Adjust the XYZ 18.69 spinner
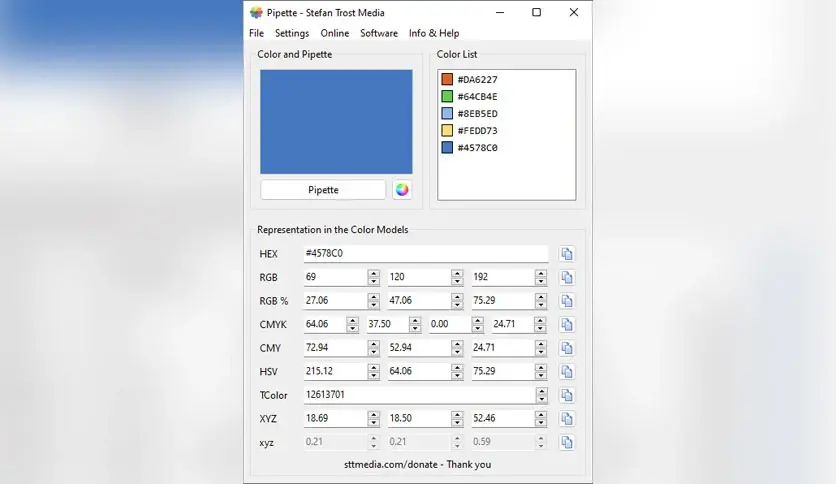 (x=374, y=418)
